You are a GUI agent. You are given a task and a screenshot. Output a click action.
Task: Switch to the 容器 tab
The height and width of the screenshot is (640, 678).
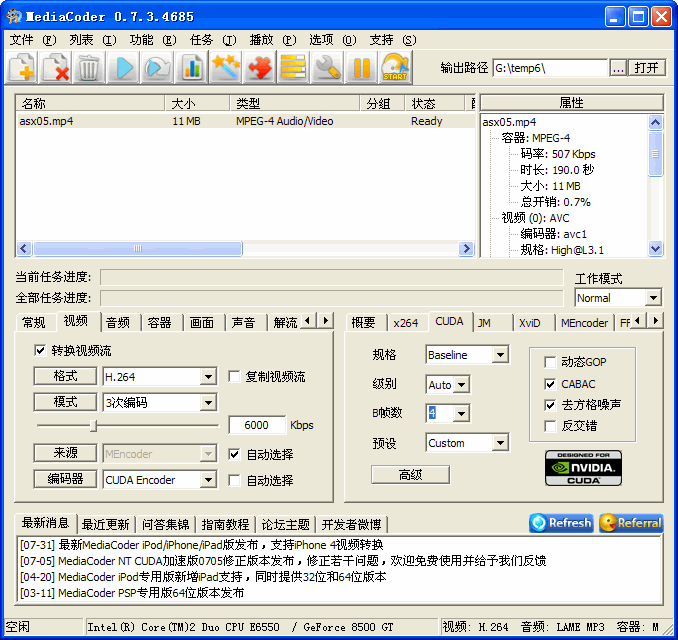pyautogui.click(x=160, y=323)
